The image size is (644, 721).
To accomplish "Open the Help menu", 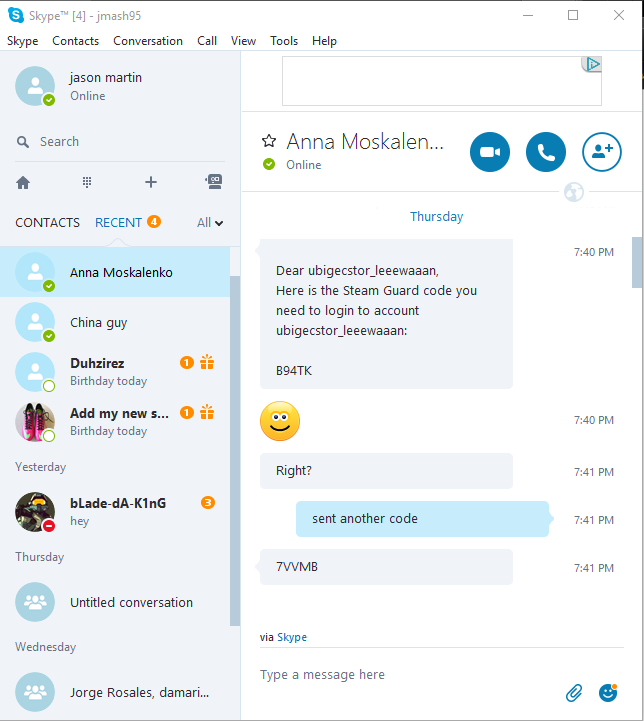I will coord(324,41).
